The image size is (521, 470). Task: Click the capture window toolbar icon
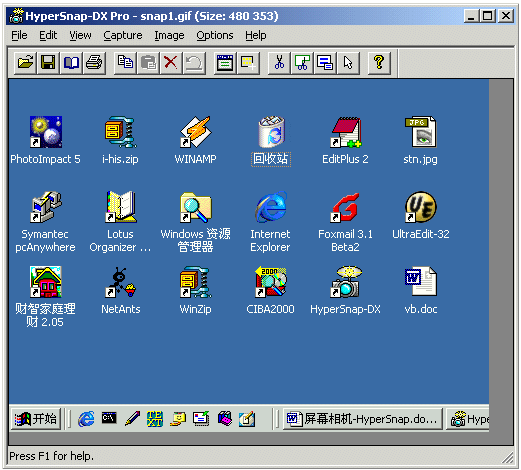[225, 62]
